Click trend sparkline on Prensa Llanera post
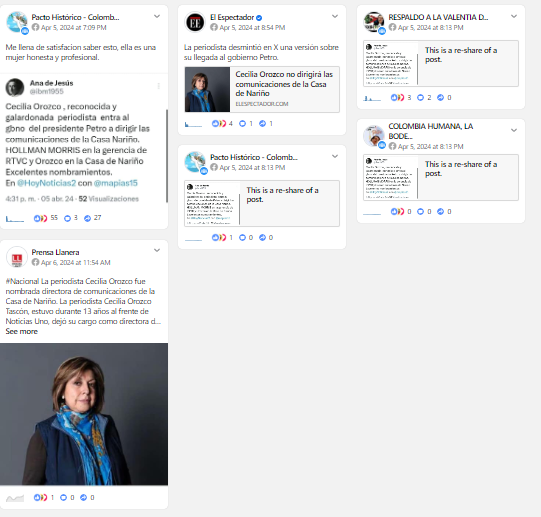The height and width of the screenshot is (517, 541). coord(15,498)
